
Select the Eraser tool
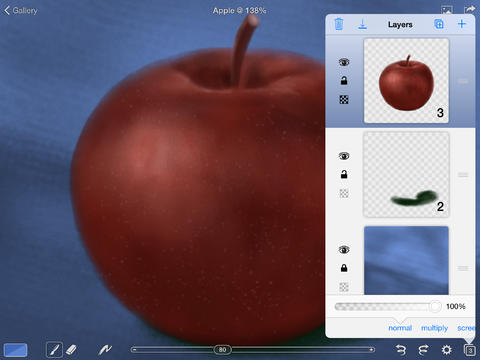point(71,350)
